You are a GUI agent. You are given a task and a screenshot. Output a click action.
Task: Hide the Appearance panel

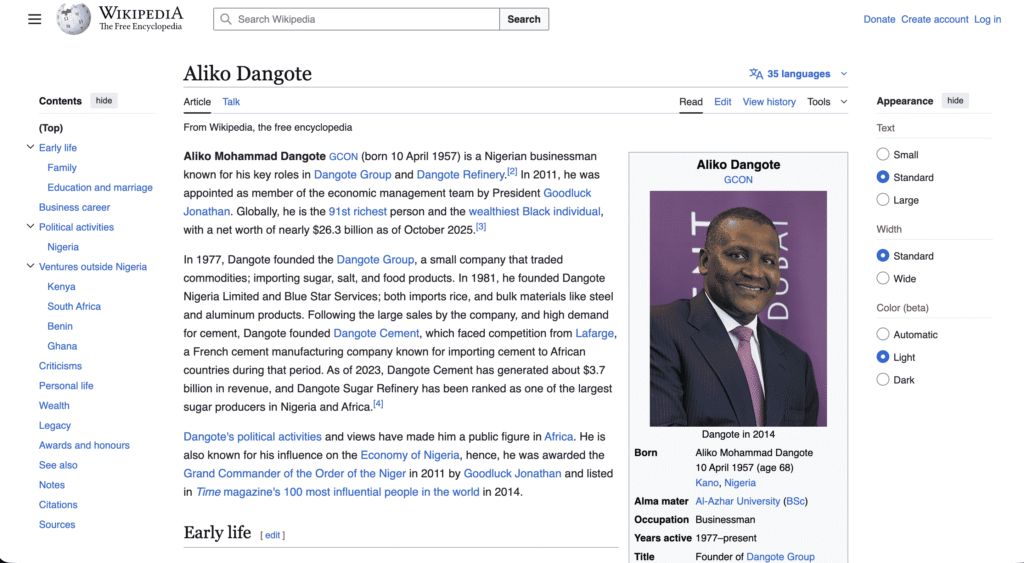(955, 101)
